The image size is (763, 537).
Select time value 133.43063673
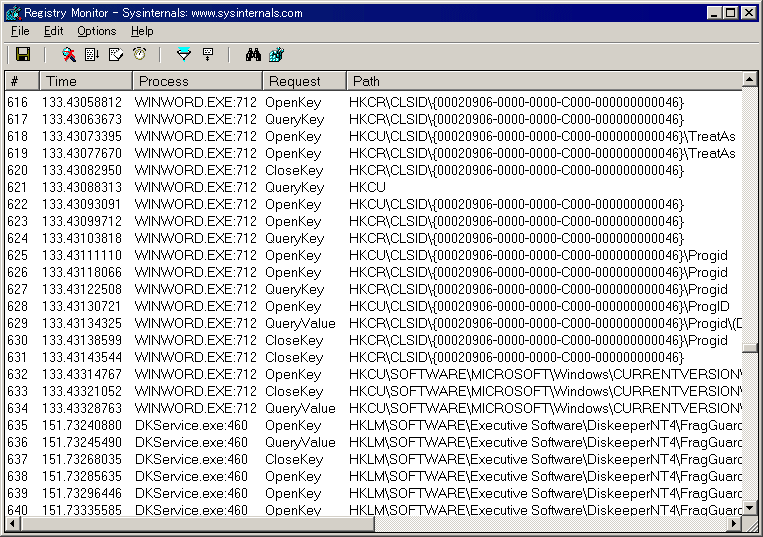[x=82, y=119]
